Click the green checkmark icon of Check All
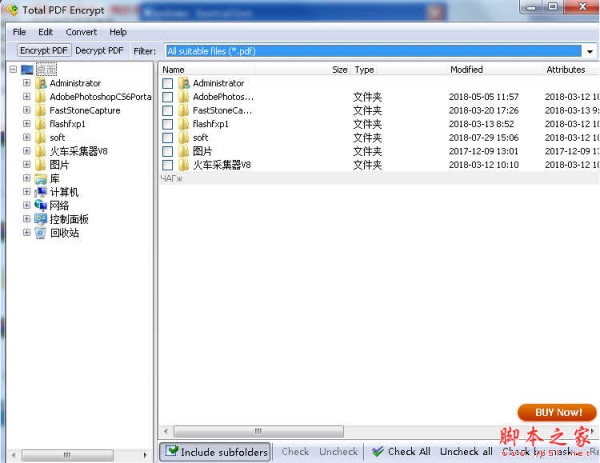This screenshot has width=600, height=463. tap(378, 452)
